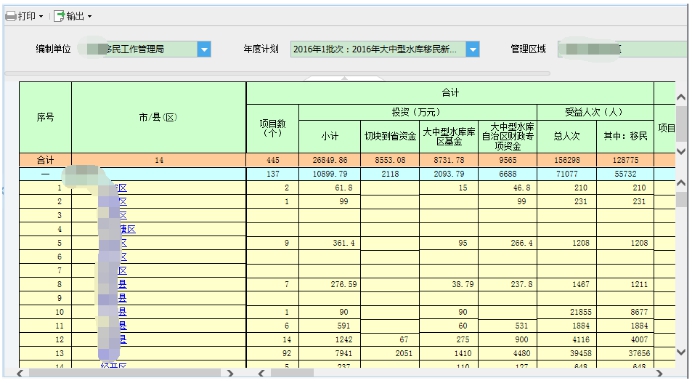Image resolution: width=693 pixels, height=383 pixels.
Task: Click the export document icon
Action: [x=59, y=16]
